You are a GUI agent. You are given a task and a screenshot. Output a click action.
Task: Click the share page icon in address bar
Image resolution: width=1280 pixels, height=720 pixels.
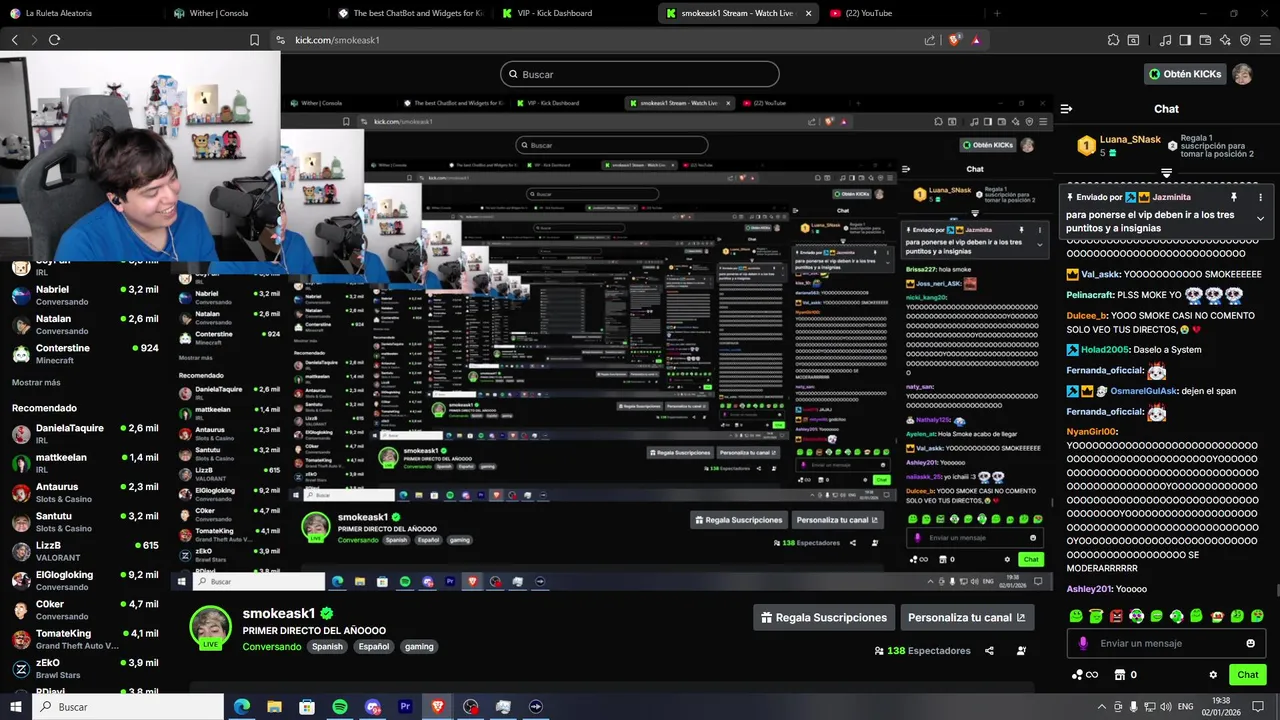click(x=930, y=40)
